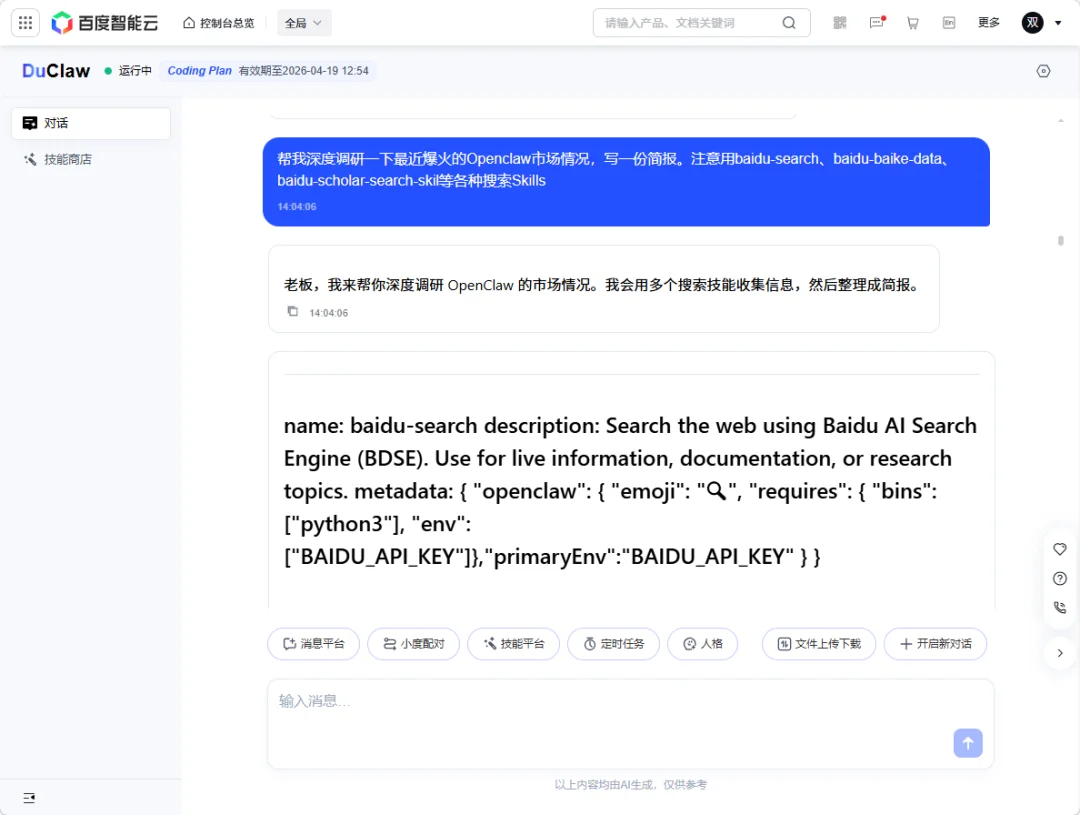The image size is (1080, 815).
Task: Click the baidu-search skill description text
Action: pos(630,491)
